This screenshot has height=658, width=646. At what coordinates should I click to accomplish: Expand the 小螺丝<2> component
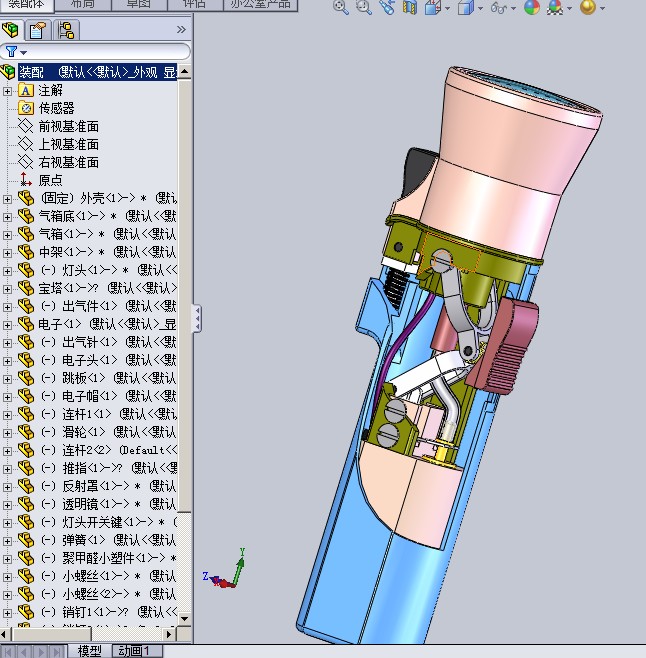(x=7, y=594)
